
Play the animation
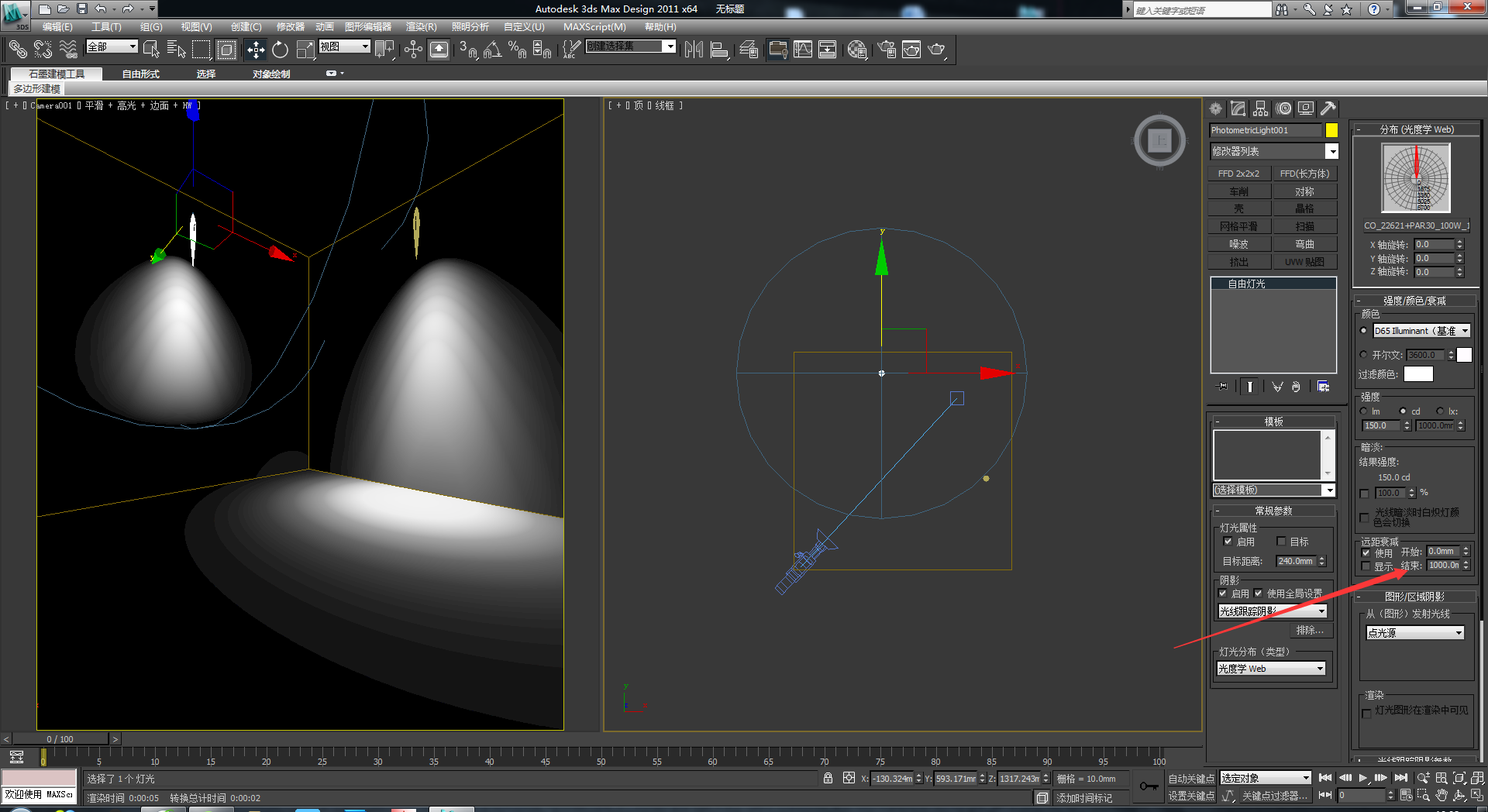pyautogui.click(x=1363, y=778)
